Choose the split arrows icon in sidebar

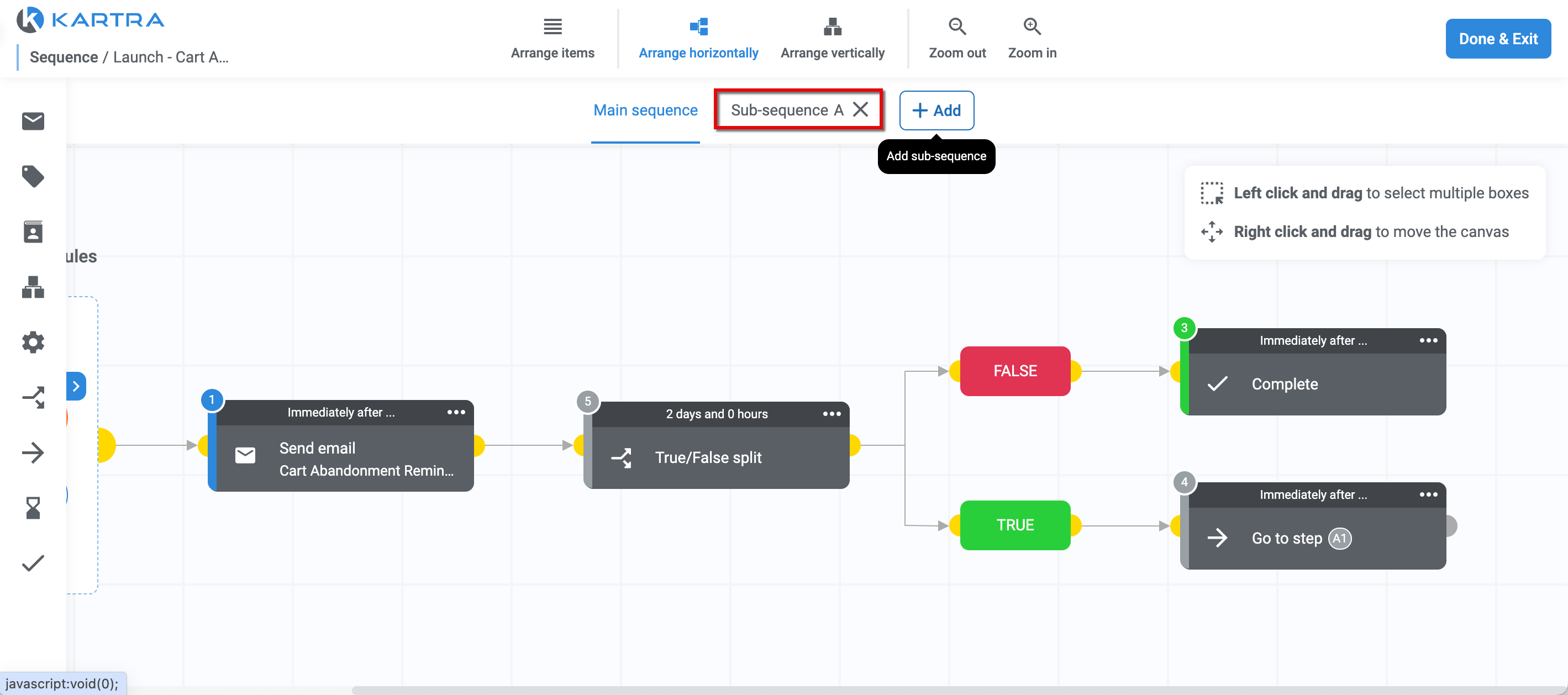[33, 397]
